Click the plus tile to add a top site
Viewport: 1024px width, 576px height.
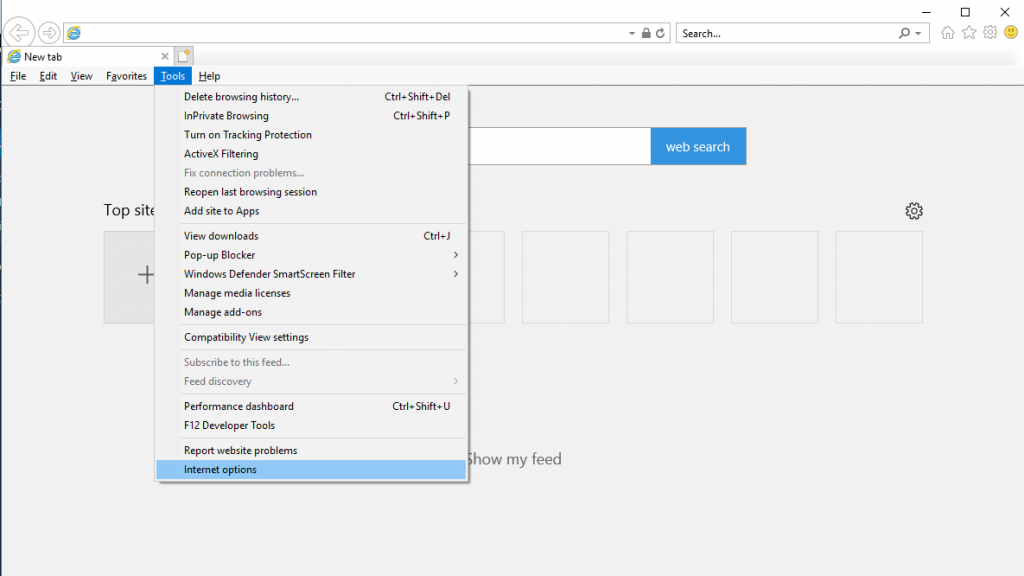tap(129, 276)
